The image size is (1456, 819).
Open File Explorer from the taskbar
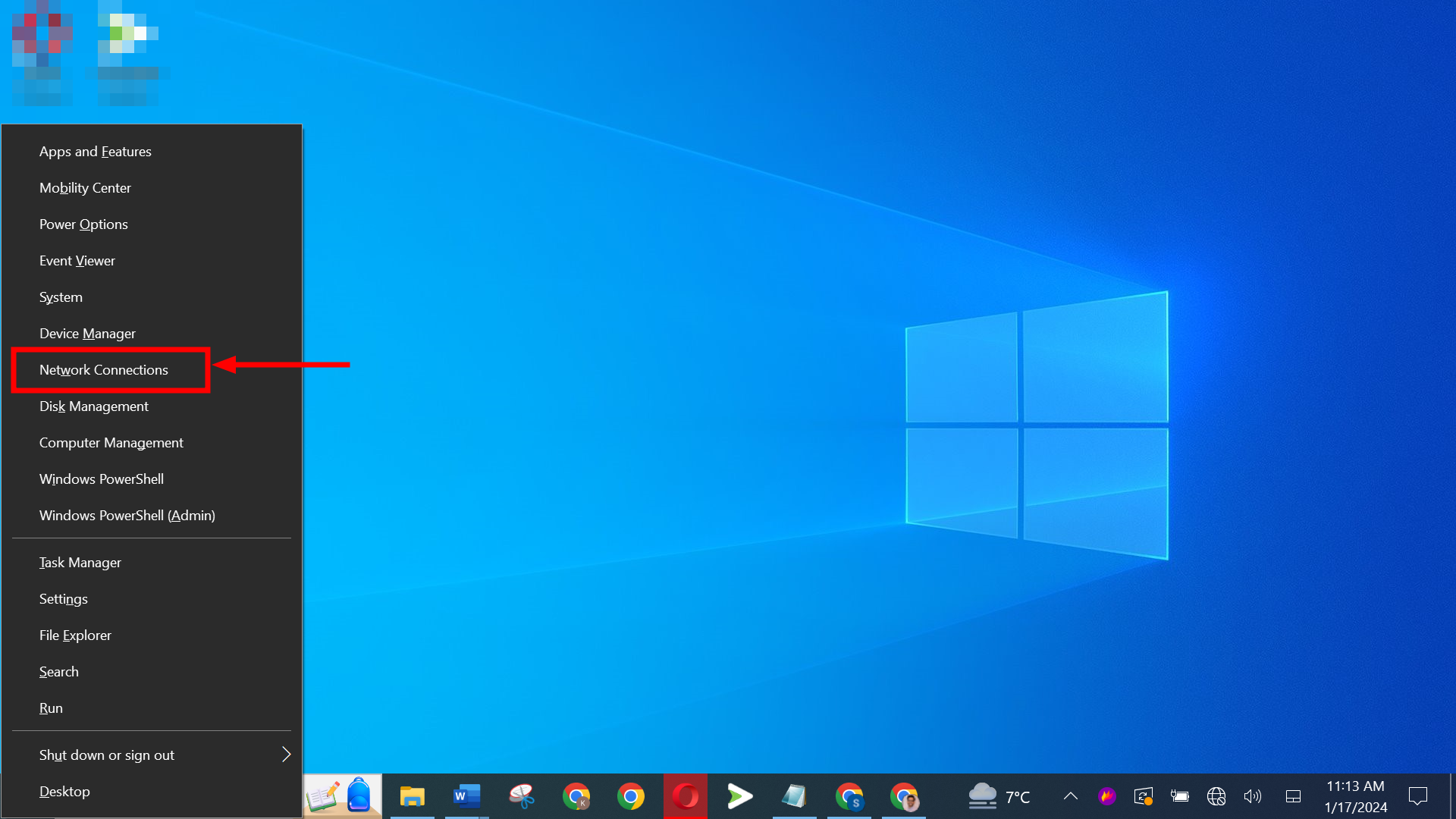click(x=413, y=797)
